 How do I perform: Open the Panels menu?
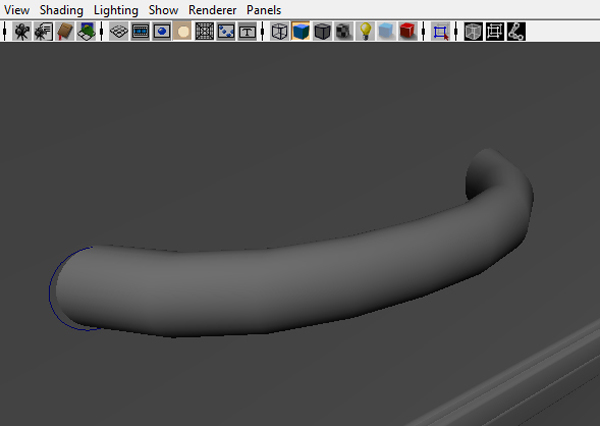pos(264,10)
